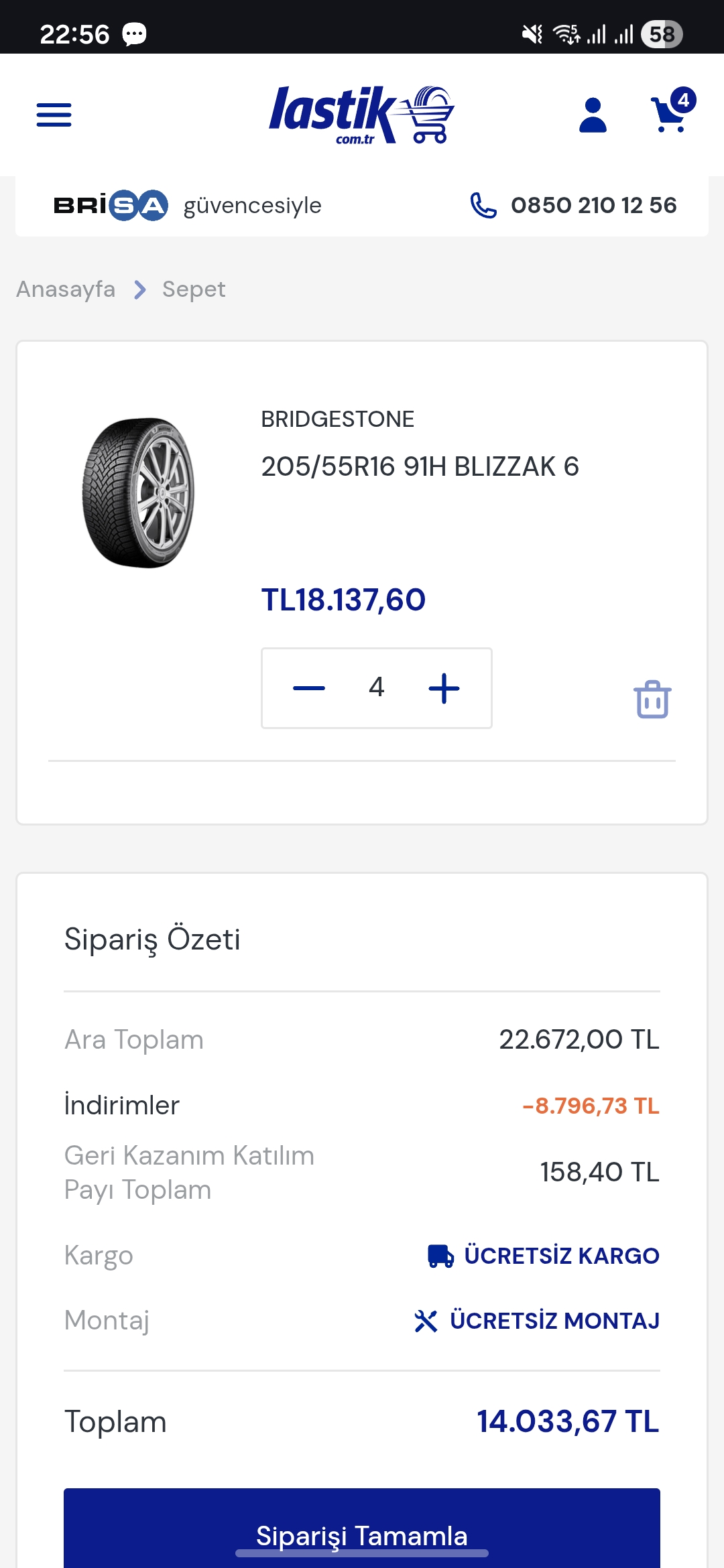
Task: Open the 205/55R16 91H BLIZZAK 6 product title
Action: [x=420, y=466]
